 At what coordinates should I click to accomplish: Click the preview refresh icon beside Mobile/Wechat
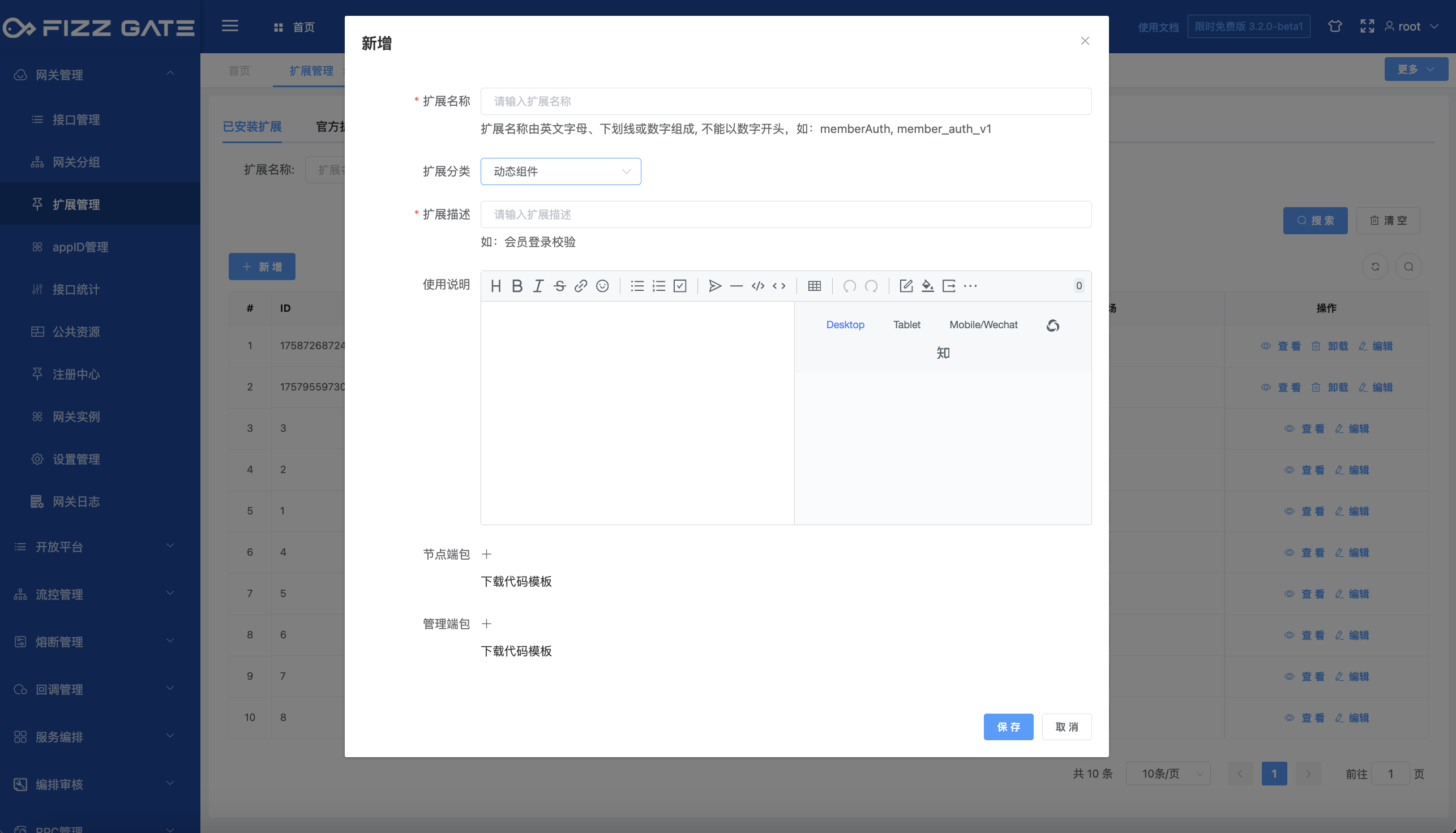pyautogui.click(x=1052, y=325)
